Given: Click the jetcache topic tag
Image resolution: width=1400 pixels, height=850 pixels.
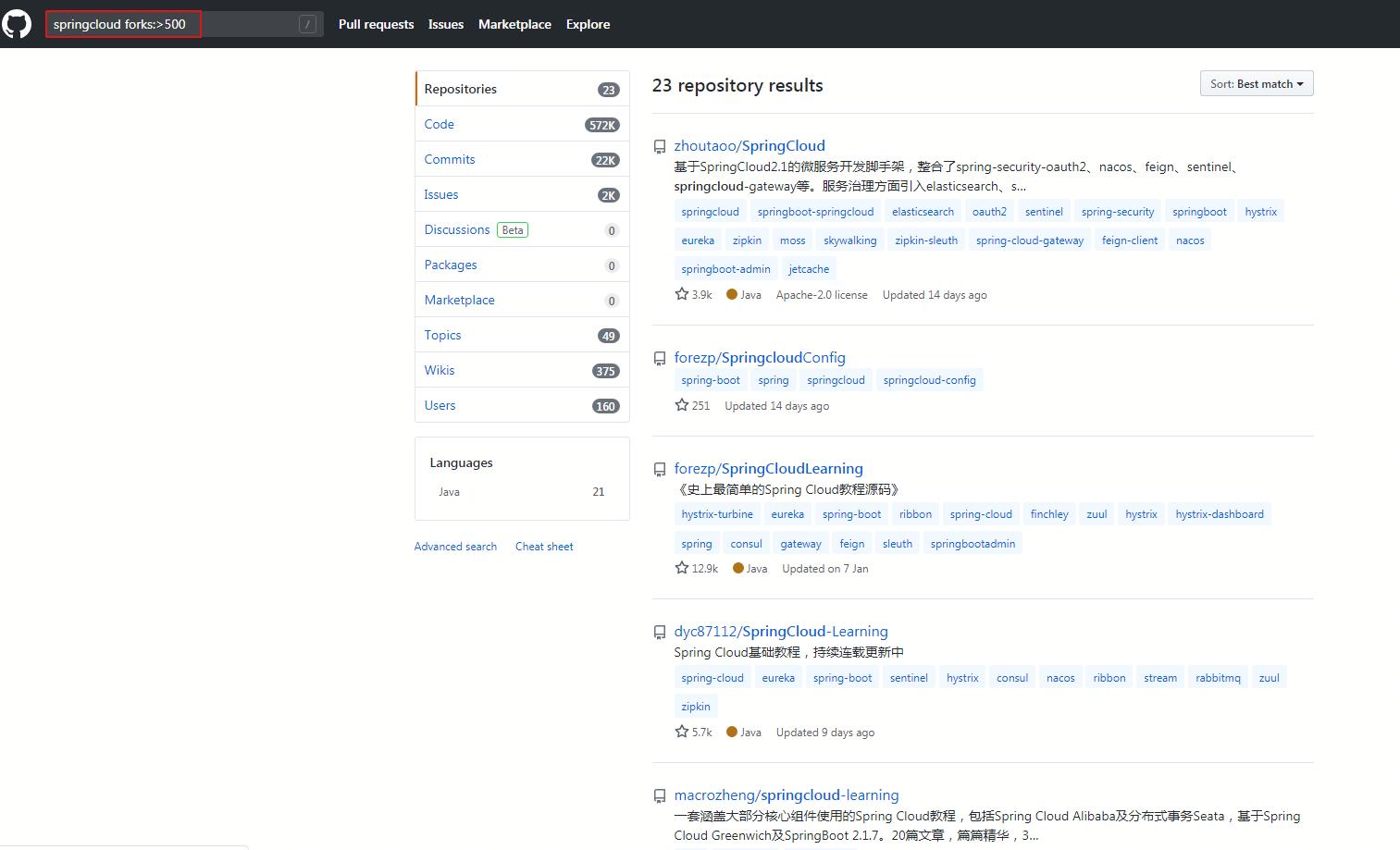Looking at the screenshot, I should point(809,269).
